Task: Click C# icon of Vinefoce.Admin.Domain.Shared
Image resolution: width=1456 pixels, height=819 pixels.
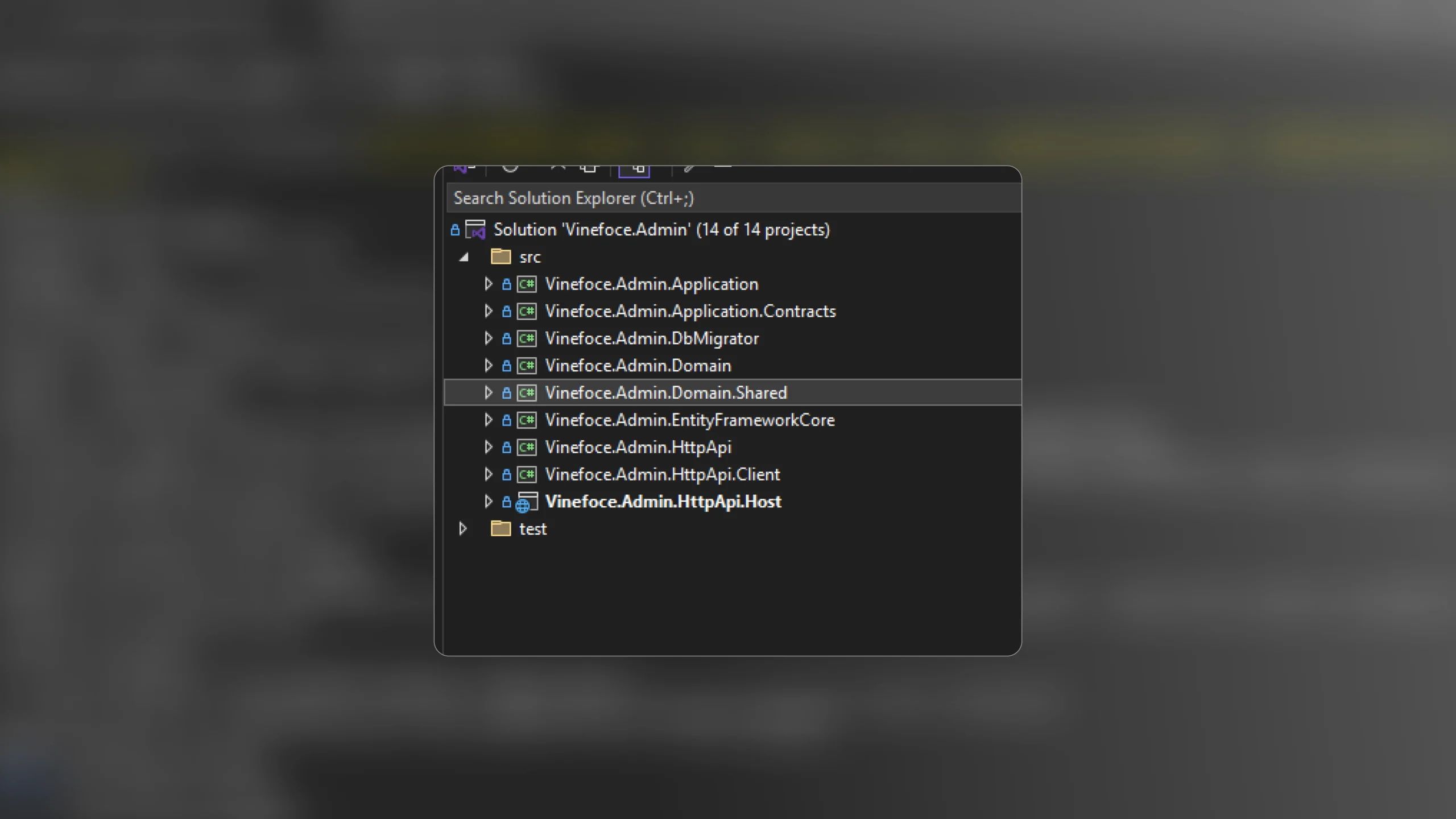Action: click(527, 393)
